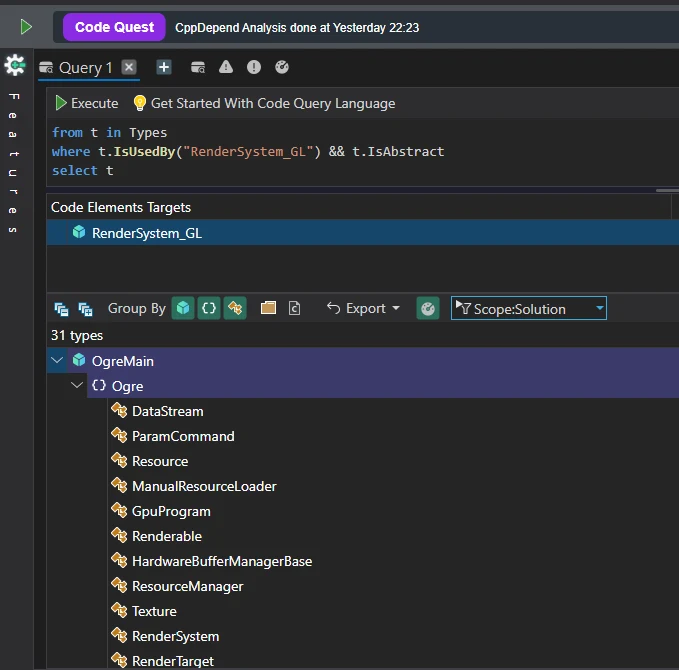Select the HardwareBufferManagerBase type
679x670 pixels.
coord(222,561)
